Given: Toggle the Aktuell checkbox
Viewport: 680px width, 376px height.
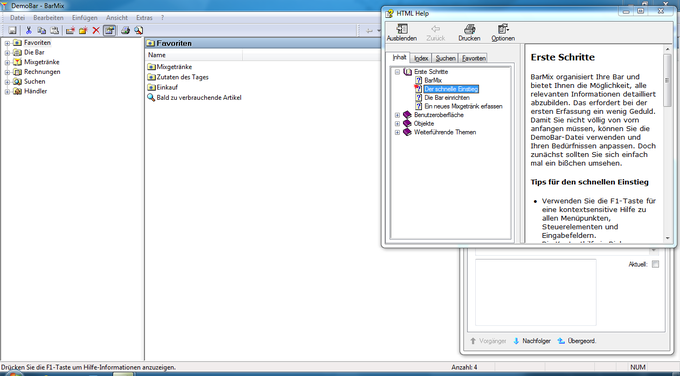Looking at the screenshot, I should point(655,264).
